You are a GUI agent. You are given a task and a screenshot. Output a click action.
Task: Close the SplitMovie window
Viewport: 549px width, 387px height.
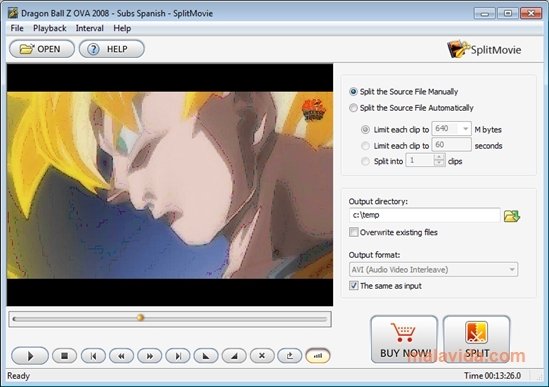pos(531,13)
